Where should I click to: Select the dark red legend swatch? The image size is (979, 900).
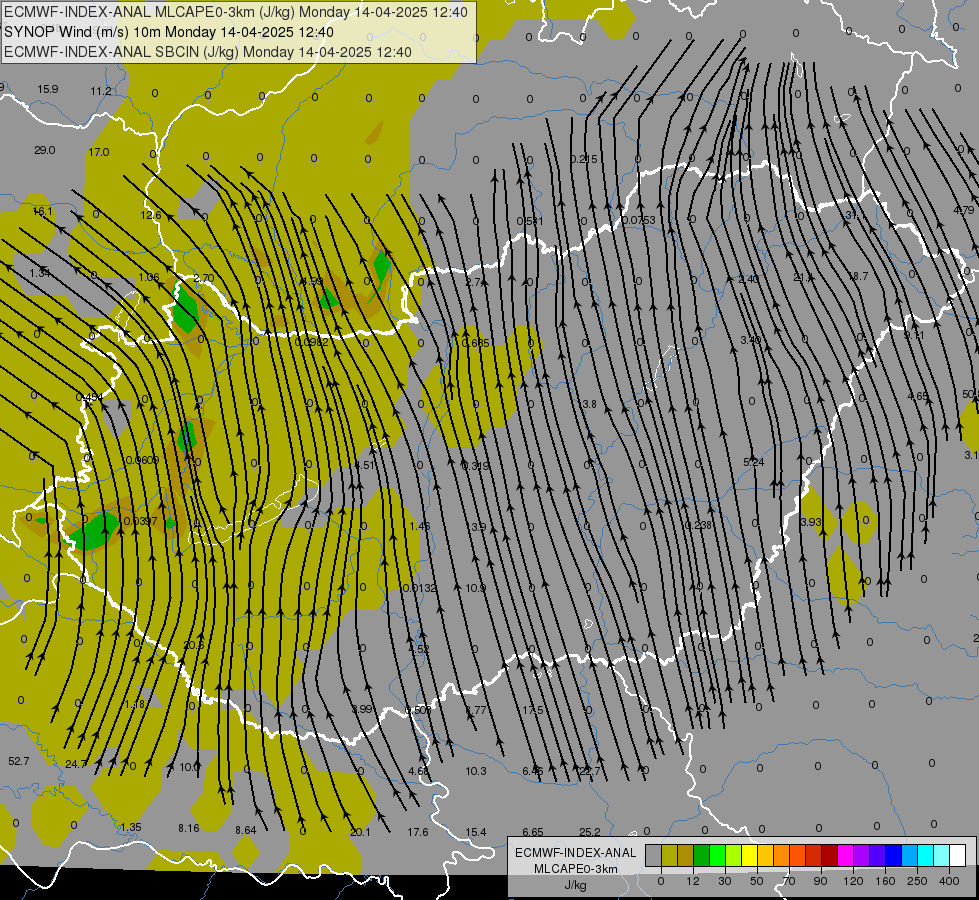(x=829, y=855)
